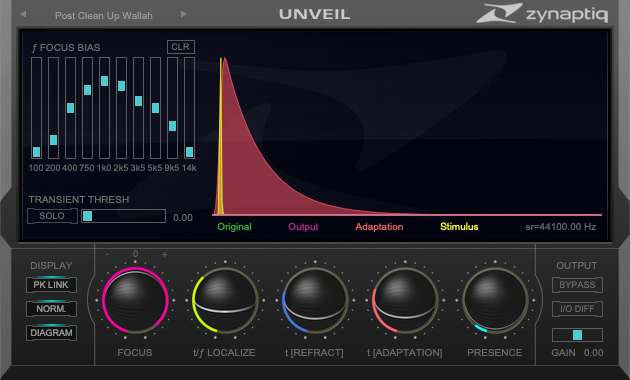The width and height of the screenshot is (630, 380).
Task: Click the FOCUS knob
Action: click(x=135, y=300)
